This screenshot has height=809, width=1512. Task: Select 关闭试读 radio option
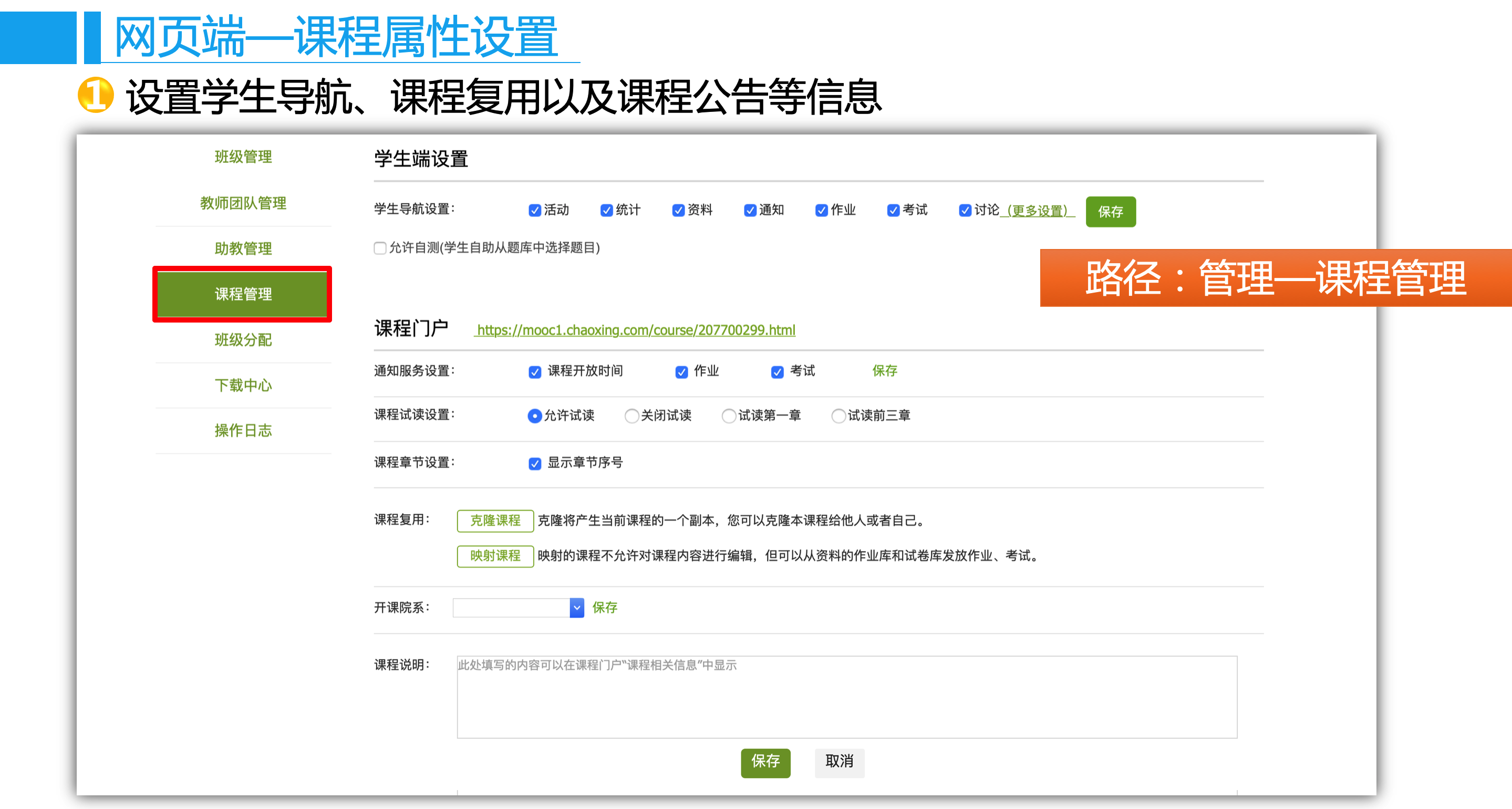click(631, 416)
